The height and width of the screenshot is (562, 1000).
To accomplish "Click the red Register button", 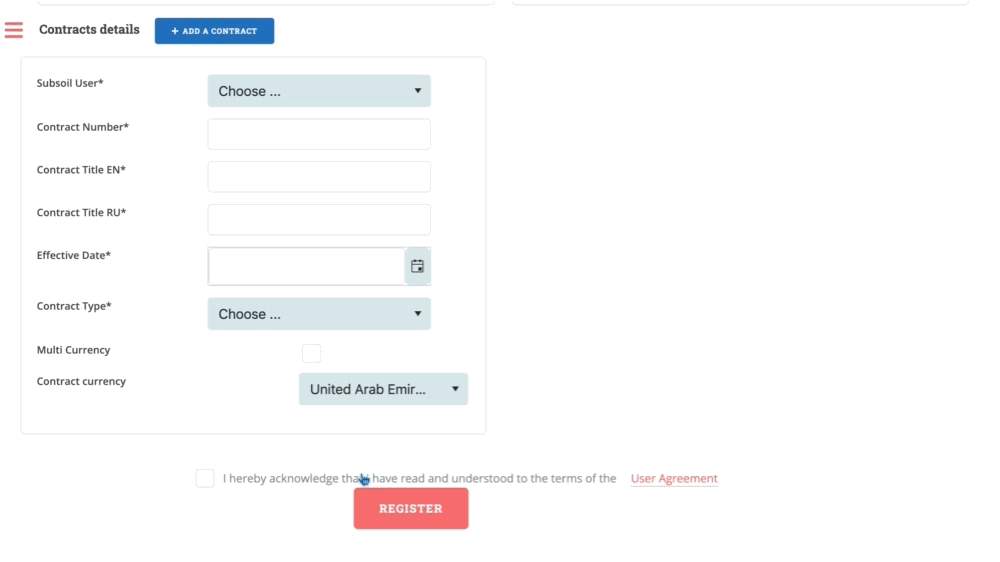I will click(x=410, y=508).
